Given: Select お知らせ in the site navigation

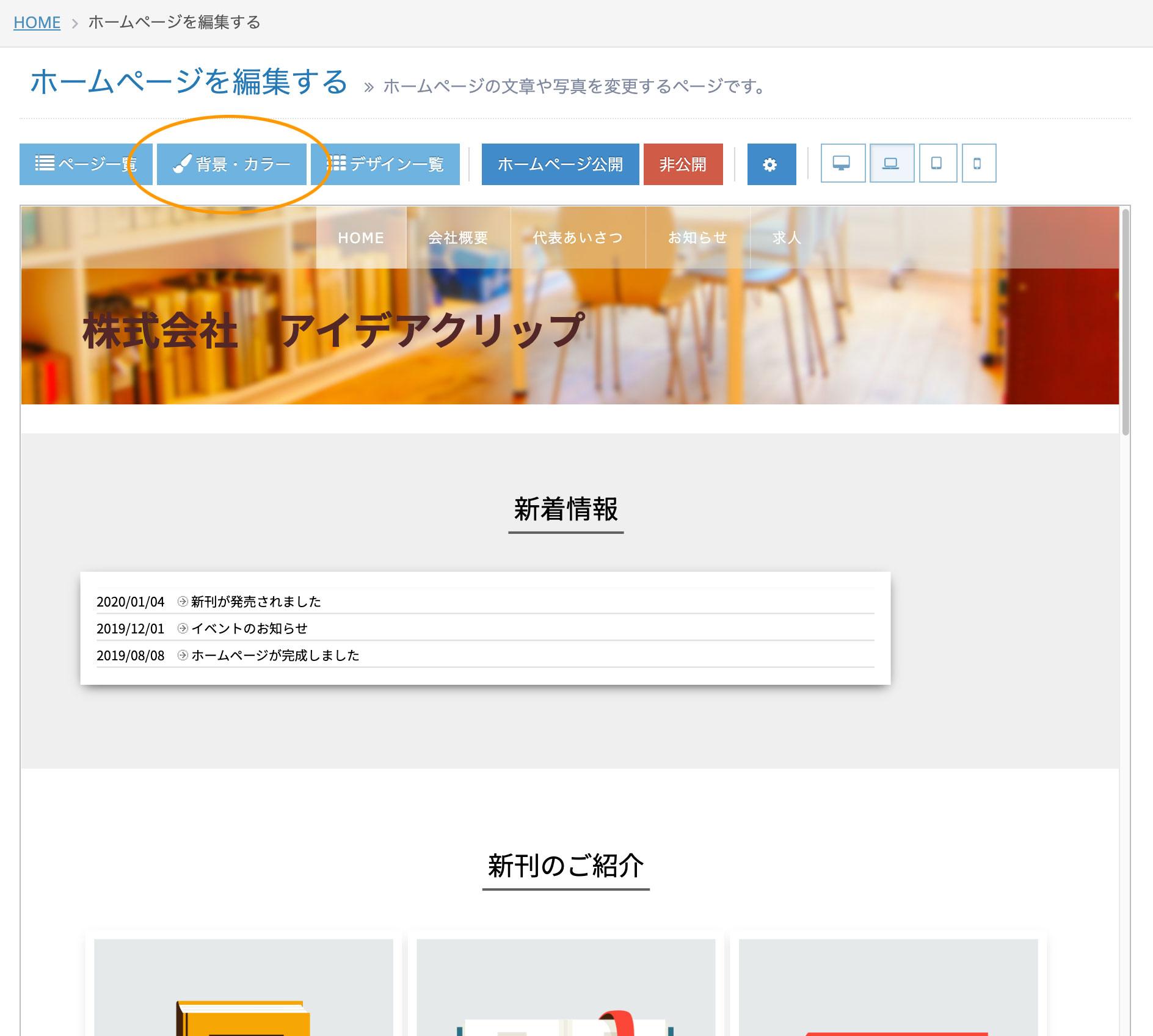Looking at the screenshot, I should [697, 238].
